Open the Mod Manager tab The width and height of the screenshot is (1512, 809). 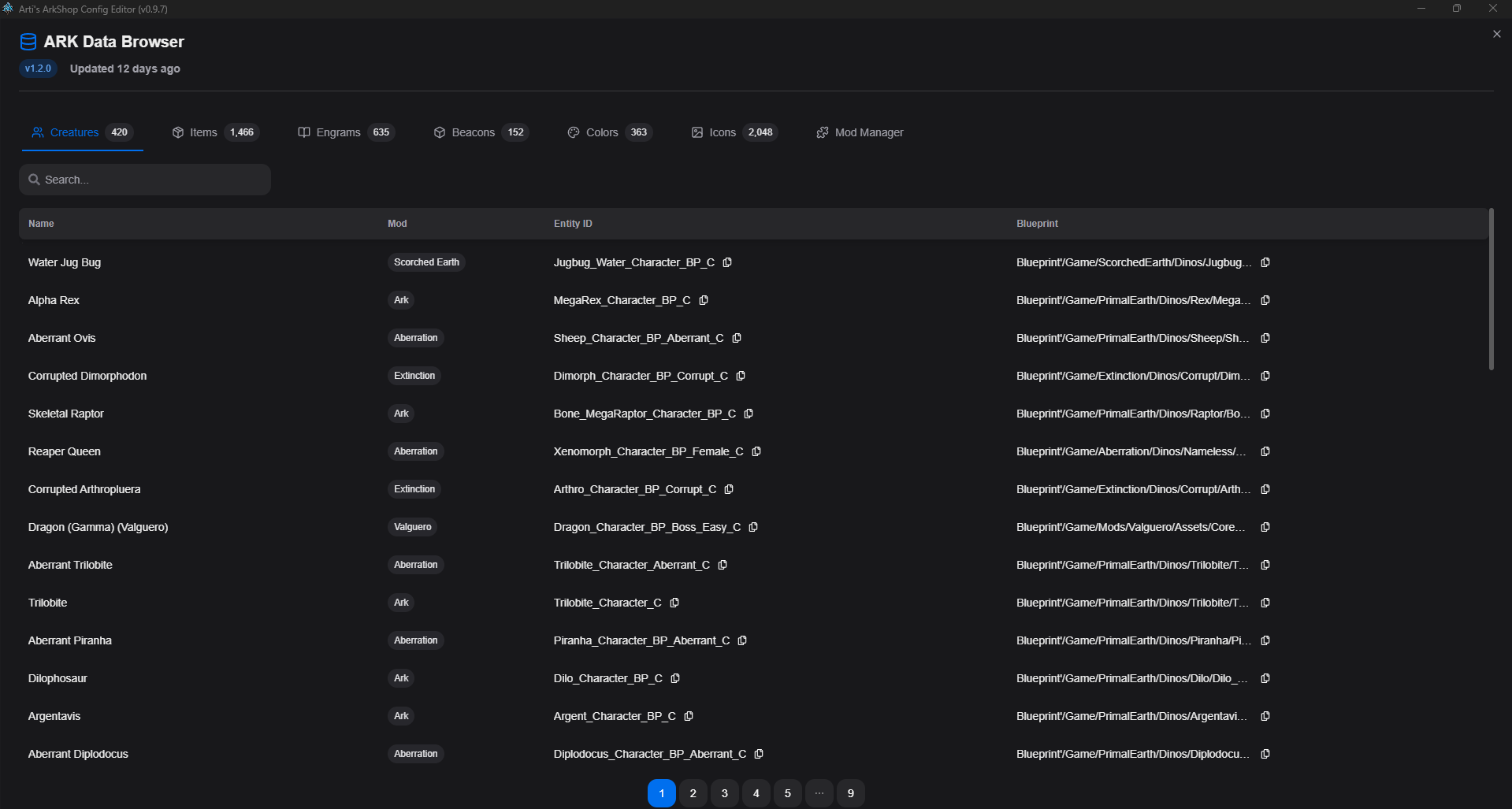(x=860, y=132)
